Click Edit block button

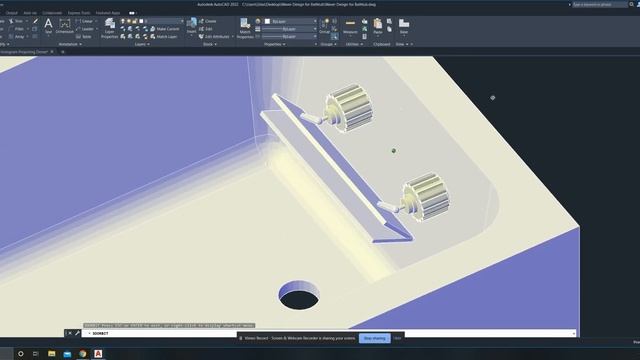[x=206, y=29]
